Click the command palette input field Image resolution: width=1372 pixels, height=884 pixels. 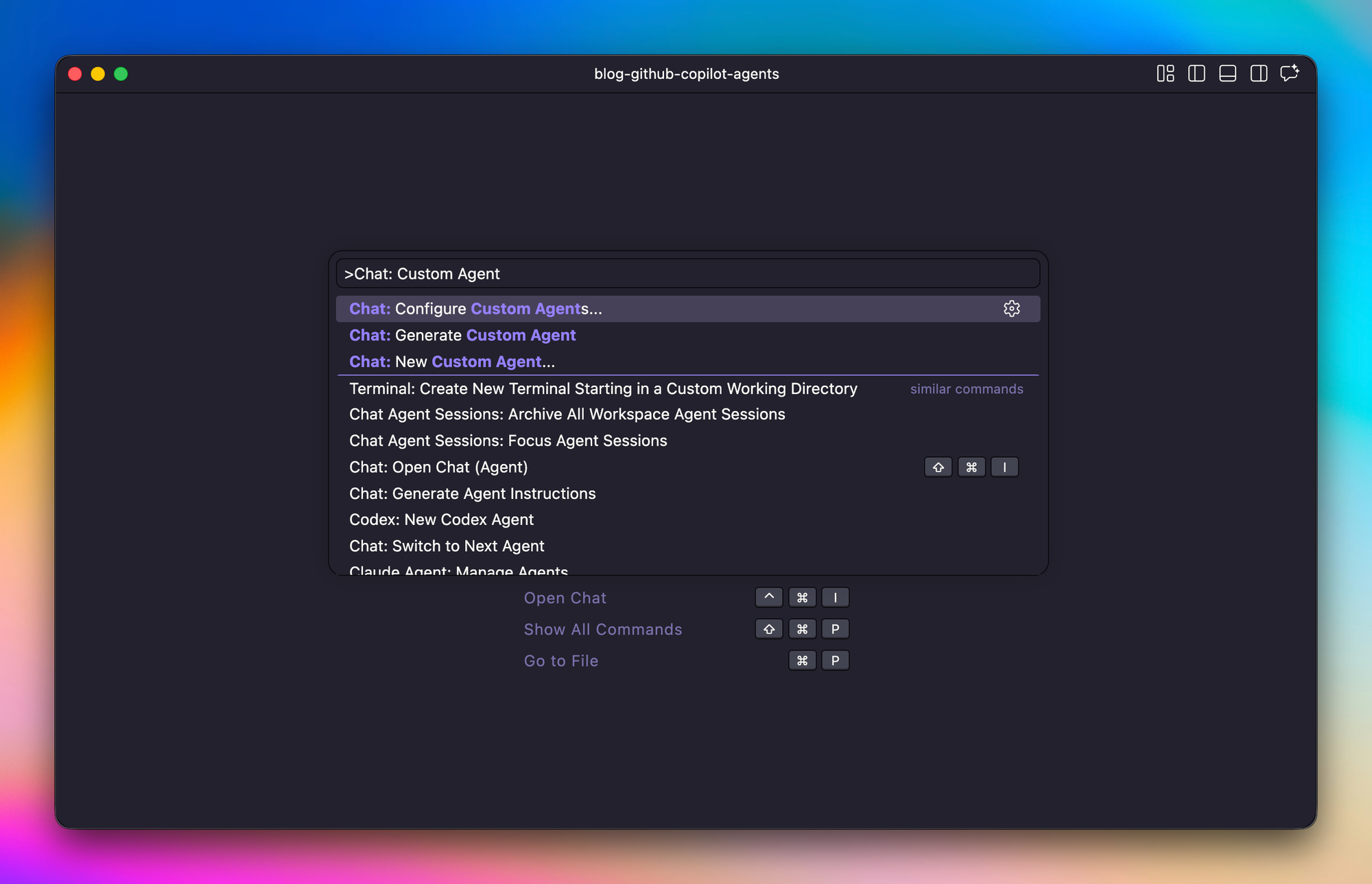pyautogui.click(x=687, y=274)
